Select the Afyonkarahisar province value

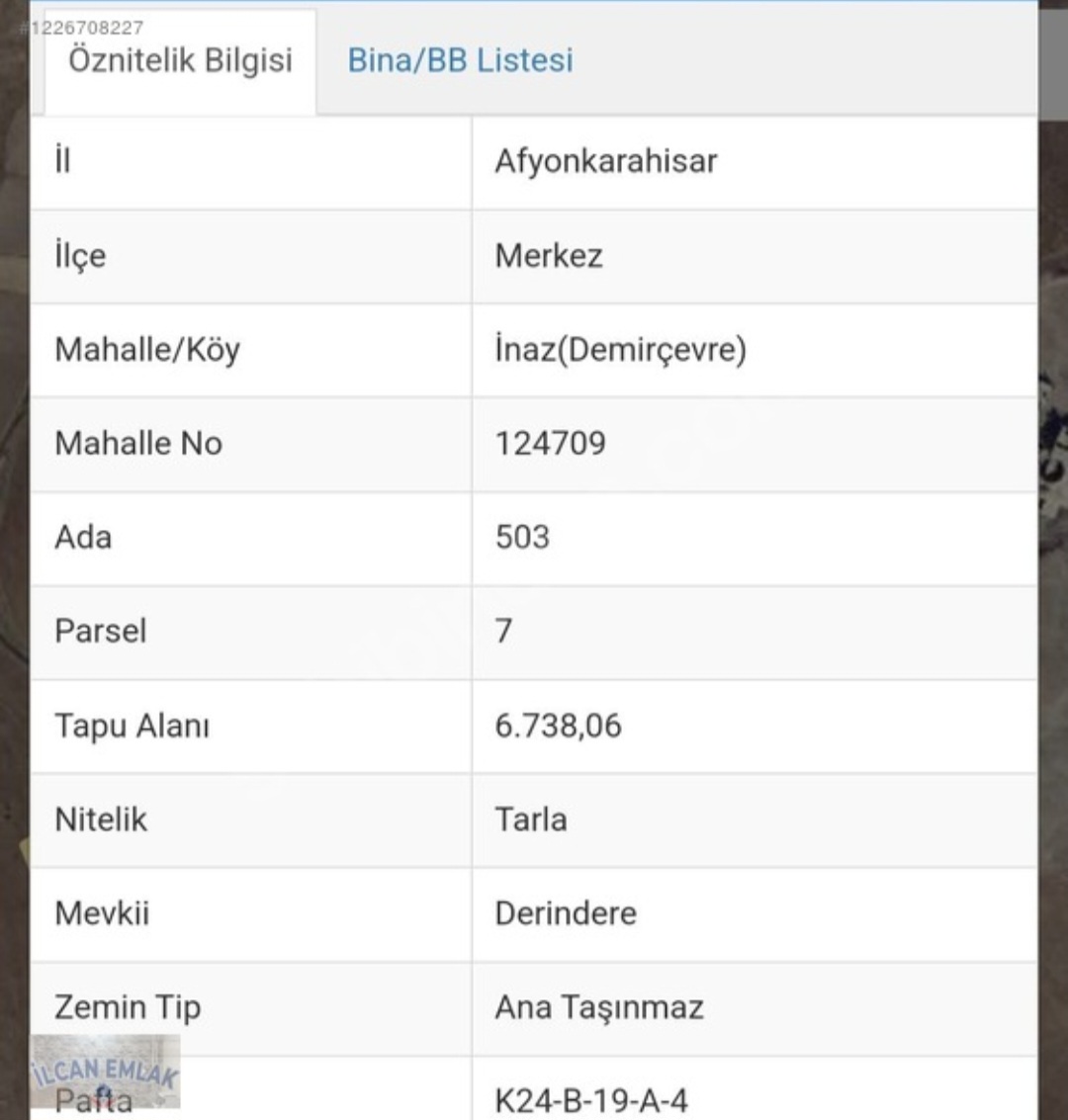coord(605,161)
